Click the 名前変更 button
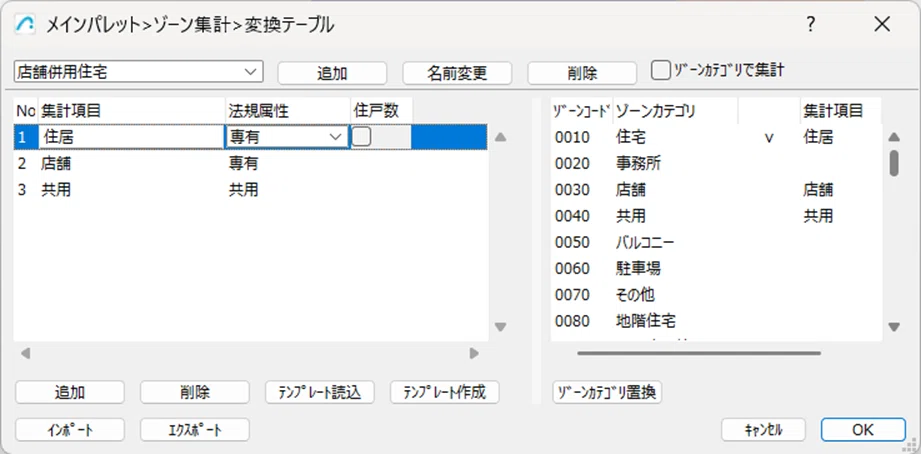This screenshot has width=921, height=454. (x=457, y=73)
